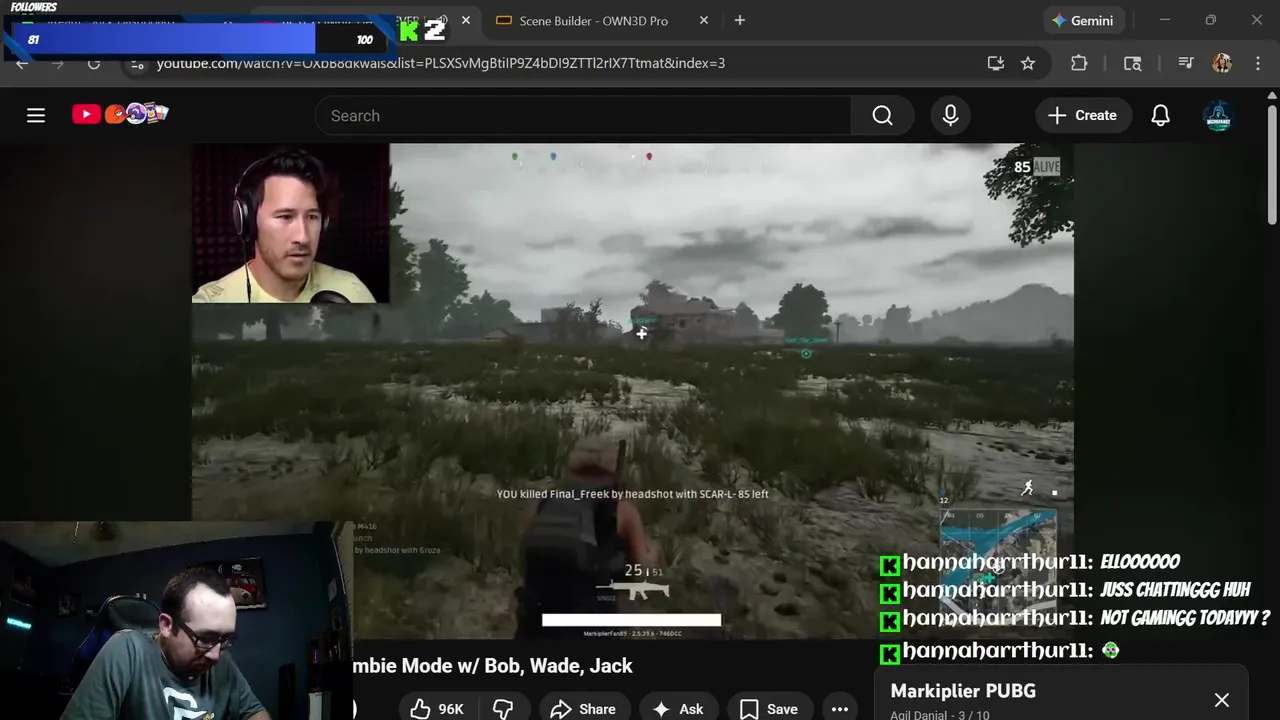This screenshot has height=720, width=1280.
Task: Click the YouTube search box
Action: coord(583,116)
